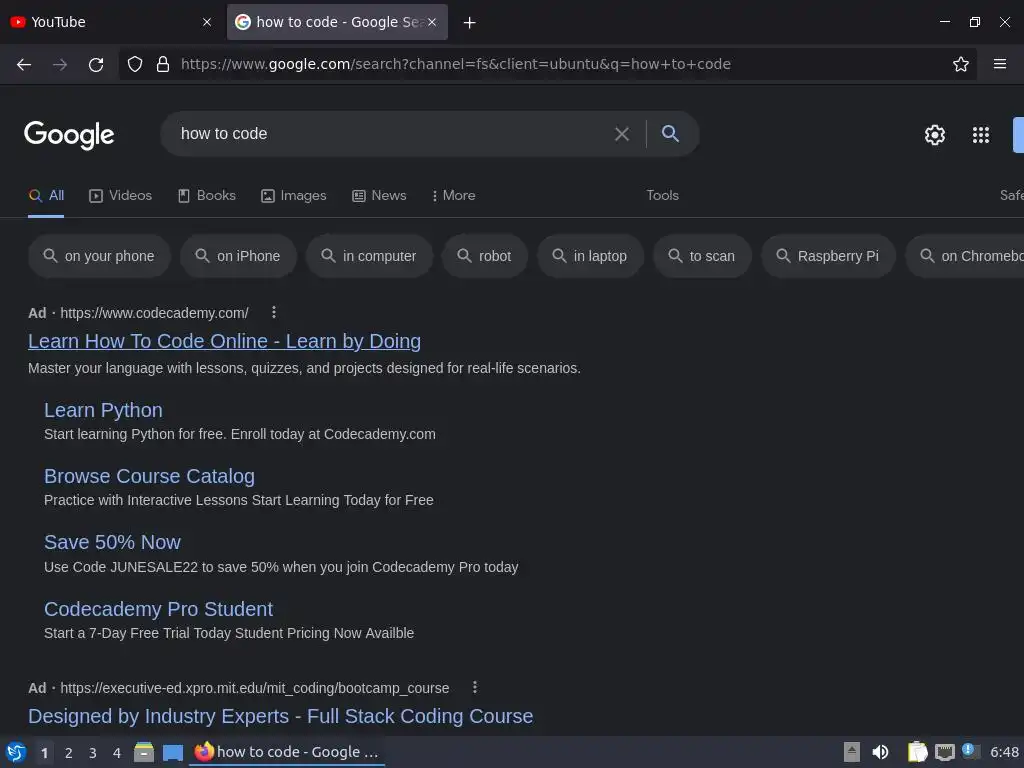
Task: Bookmark this page with the star
Action: 961,64
